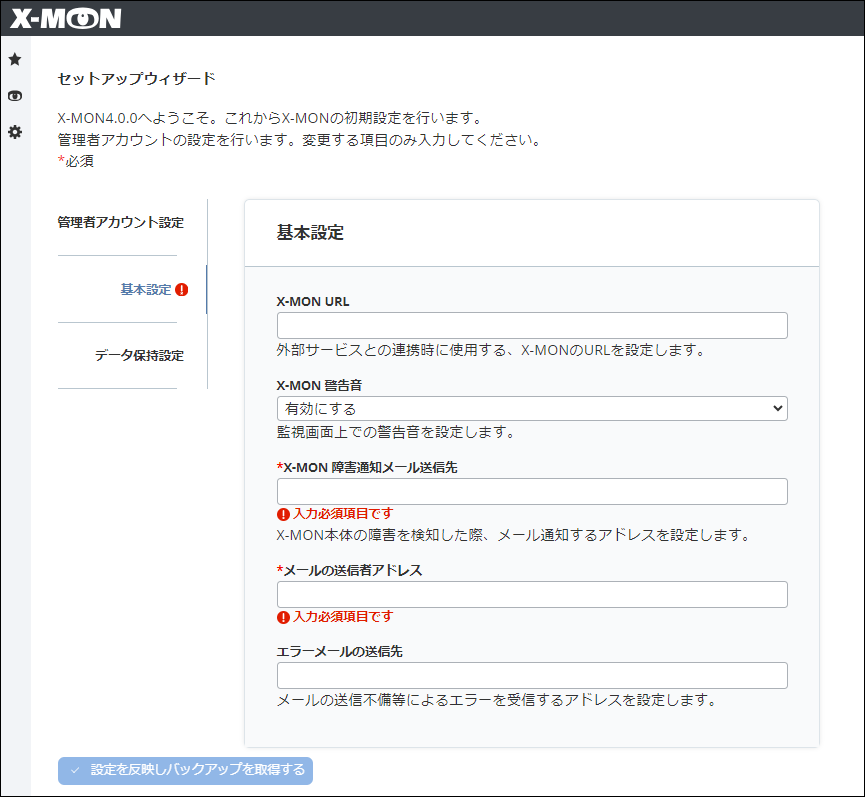The image size is (865, 797).
Task: Expand the X-MON 警告音 dropdown
Action: 531,408
